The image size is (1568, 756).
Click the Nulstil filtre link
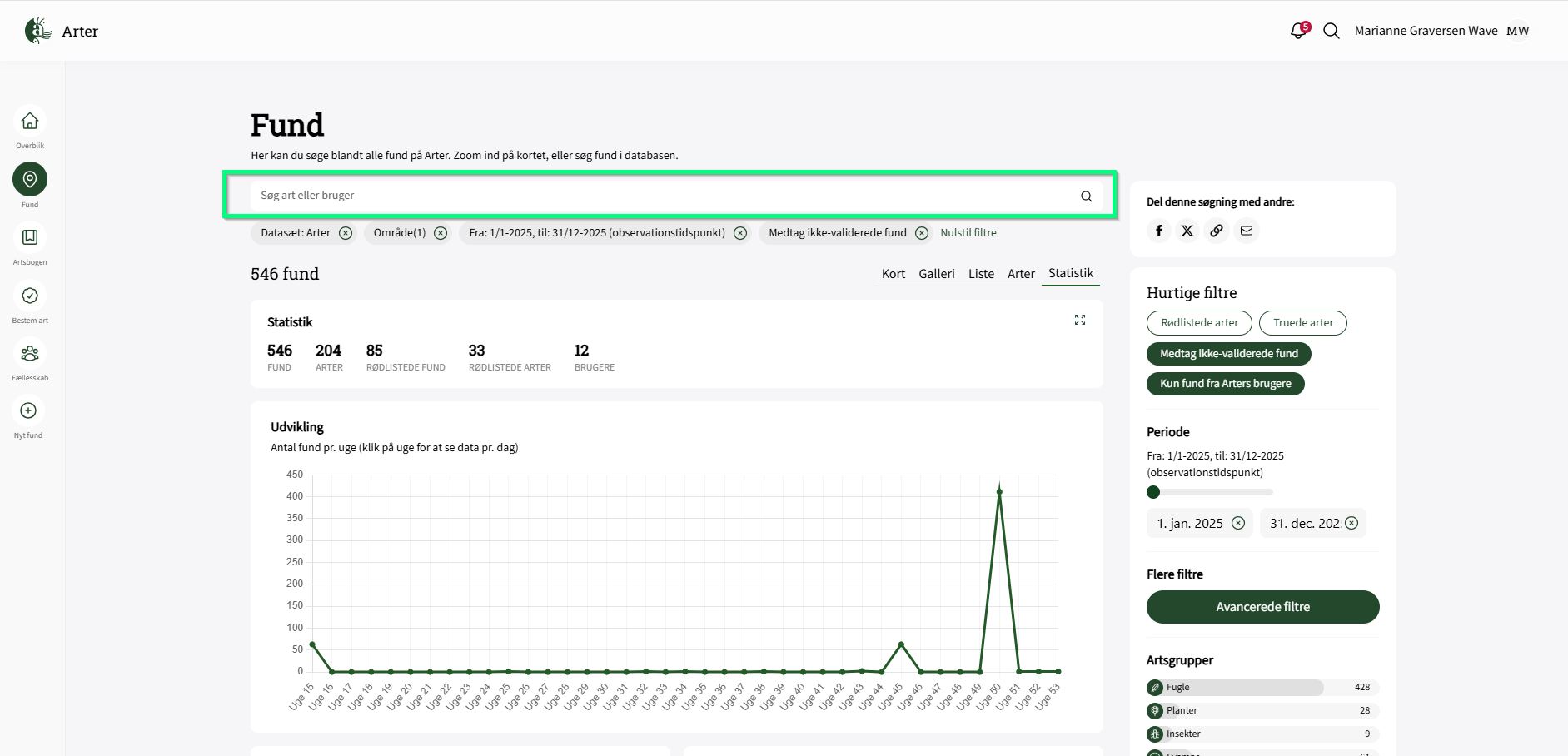click(x=968, y=233)
